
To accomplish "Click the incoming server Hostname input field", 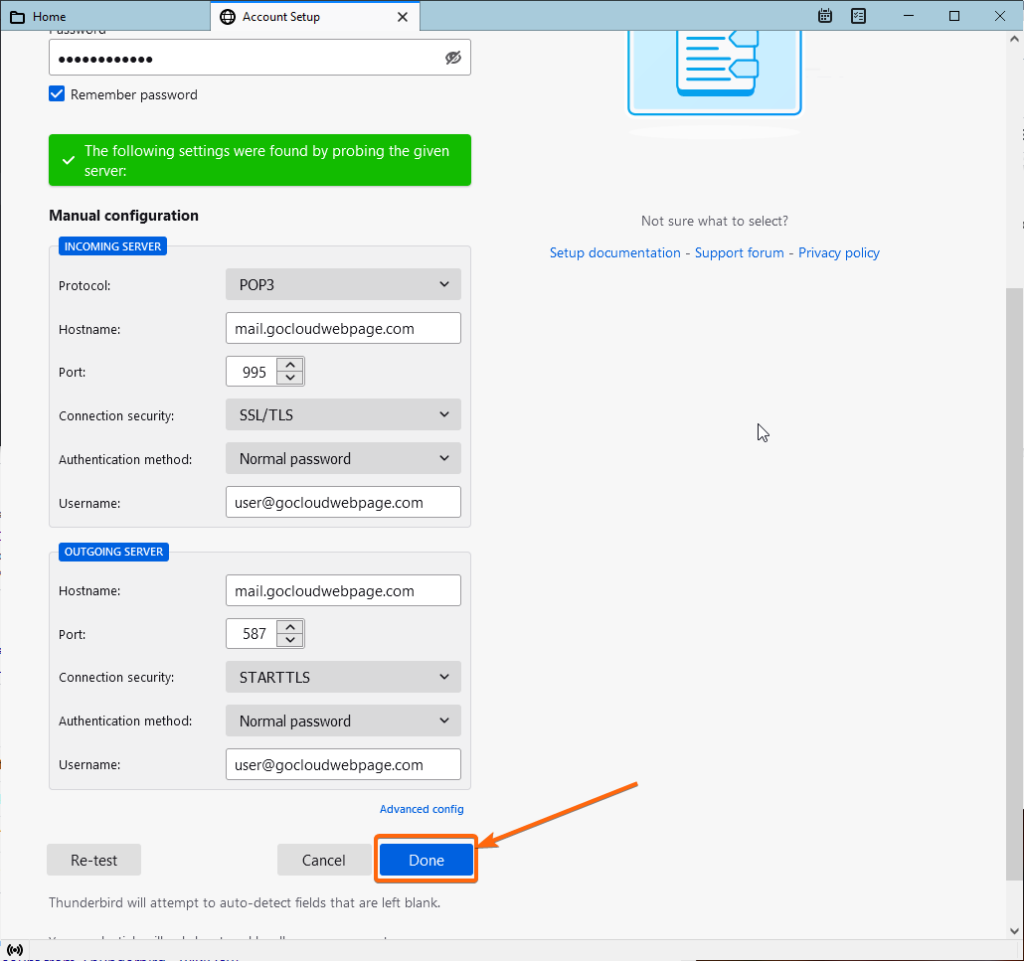I will [x=343, y=327].
